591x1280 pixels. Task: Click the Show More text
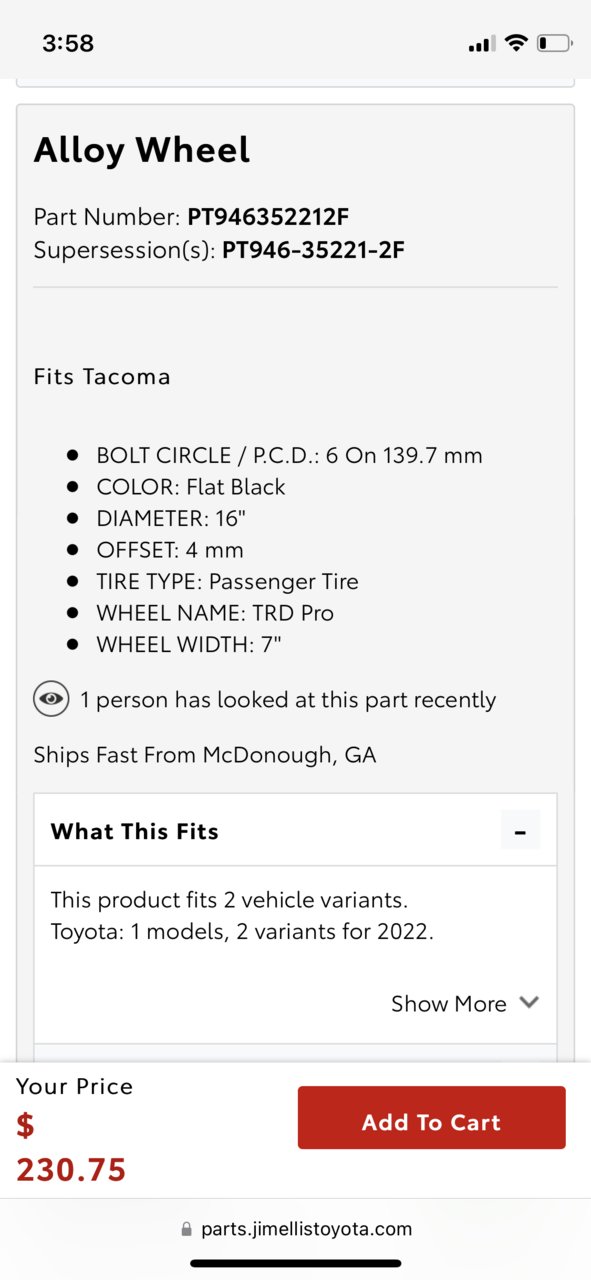(x=448, y=1004)
